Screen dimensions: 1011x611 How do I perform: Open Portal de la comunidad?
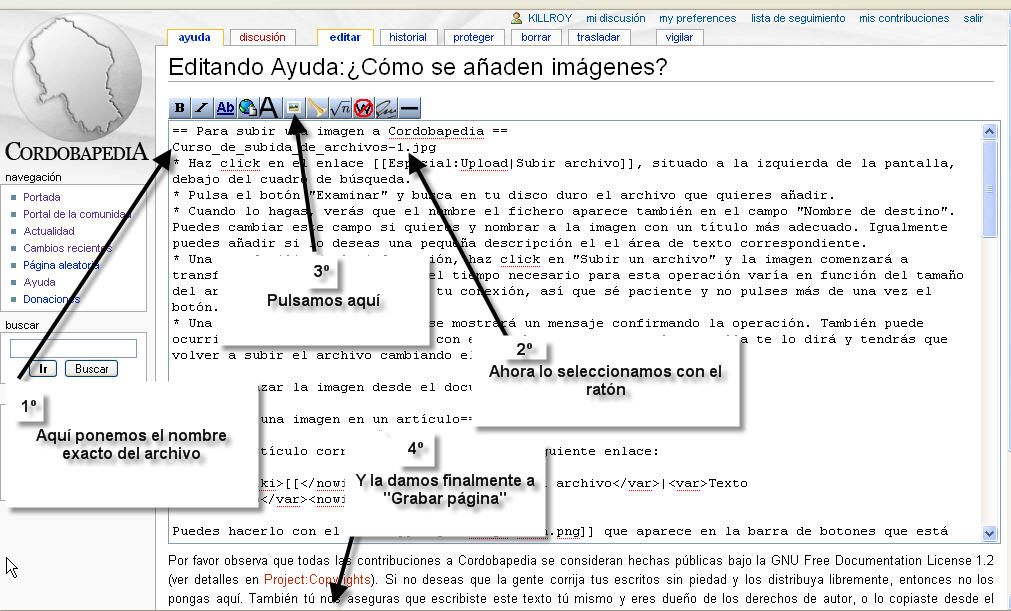point(77,214)
